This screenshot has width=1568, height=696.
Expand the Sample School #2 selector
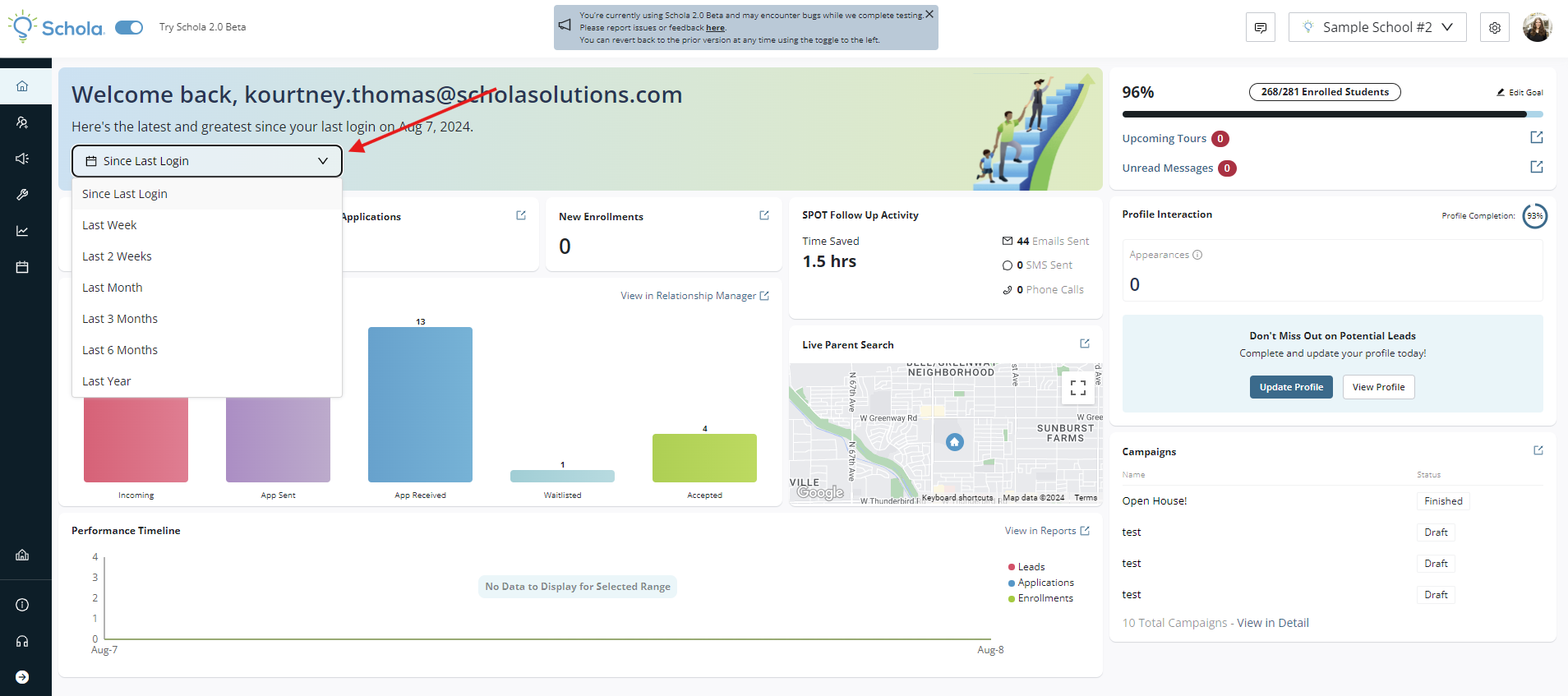coord(1377,27)
